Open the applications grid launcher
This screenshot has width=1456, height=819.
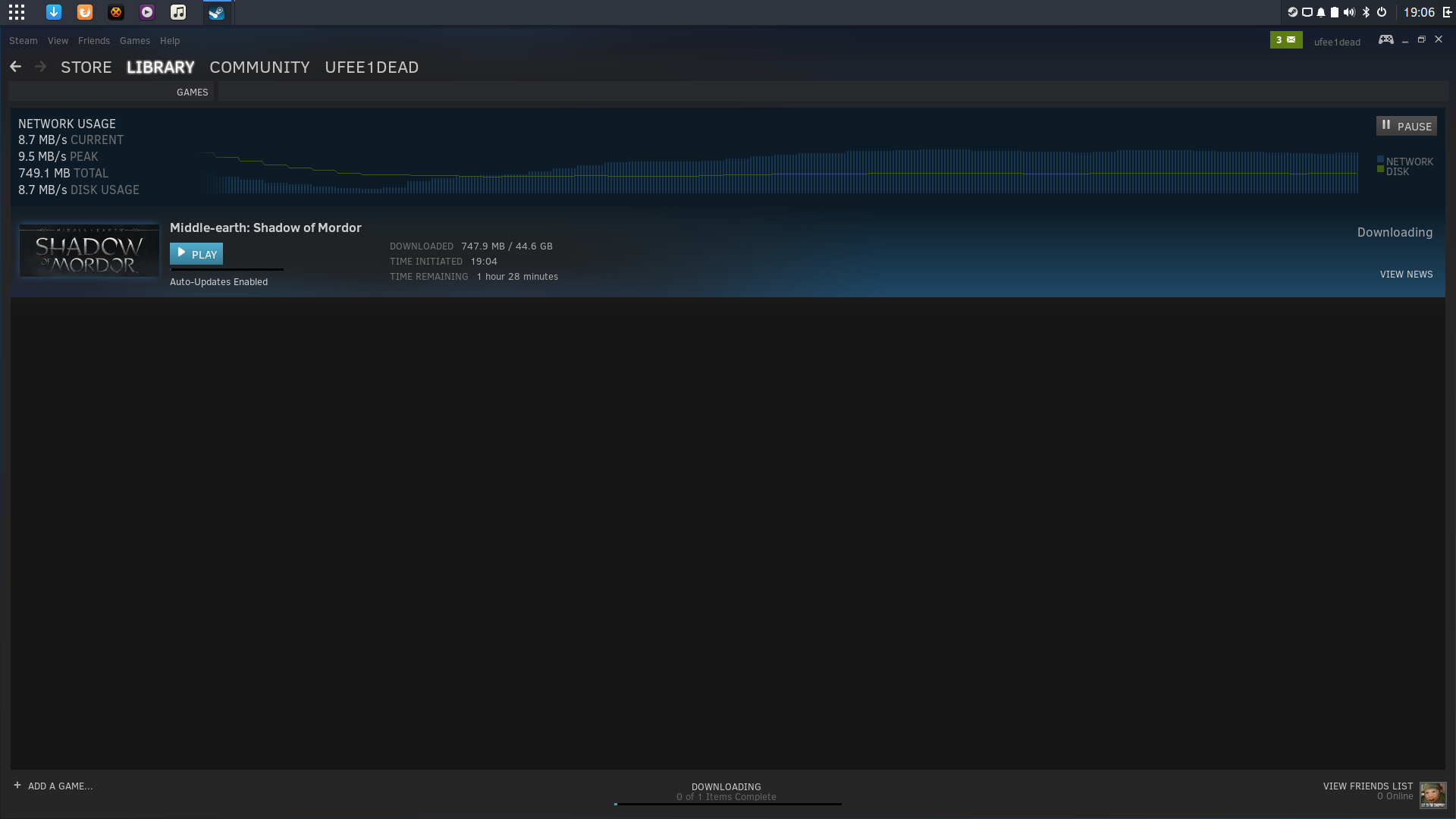(17, 12)
